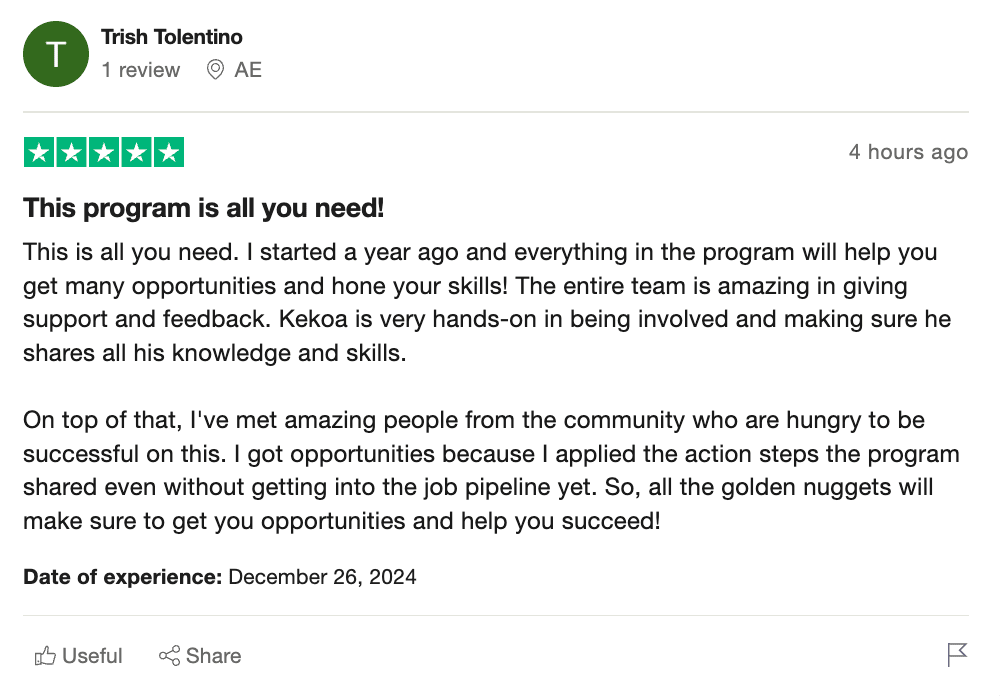
Task: Click the first green rating star
Action: point(39,152)
